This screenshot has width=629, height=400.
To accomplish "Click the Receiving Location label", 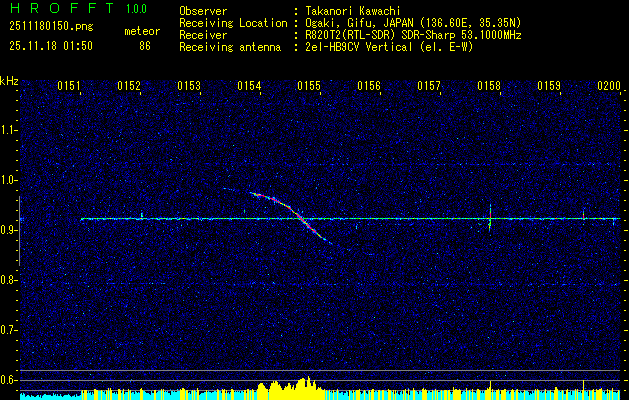I will coord(233,23).
